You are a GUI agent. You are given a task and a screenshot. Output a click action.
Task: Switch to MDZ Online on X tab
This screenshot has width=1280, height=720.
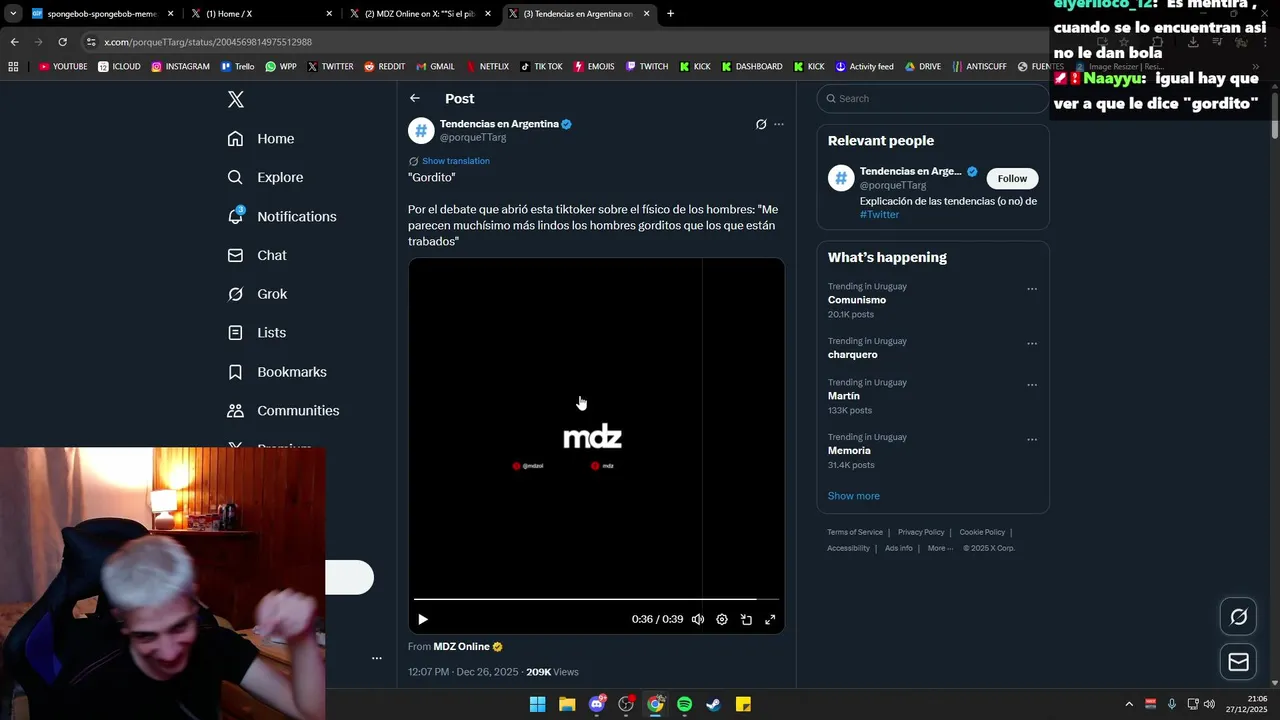(x=418, y=14)
